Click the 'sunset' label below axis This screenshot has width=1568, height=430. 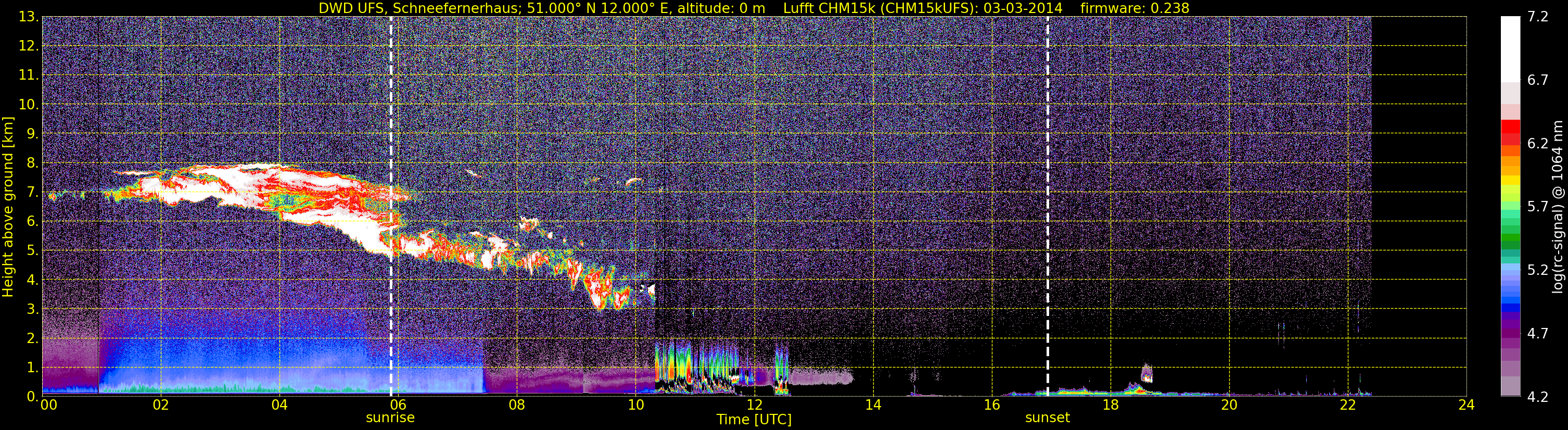click(1048, 418)
